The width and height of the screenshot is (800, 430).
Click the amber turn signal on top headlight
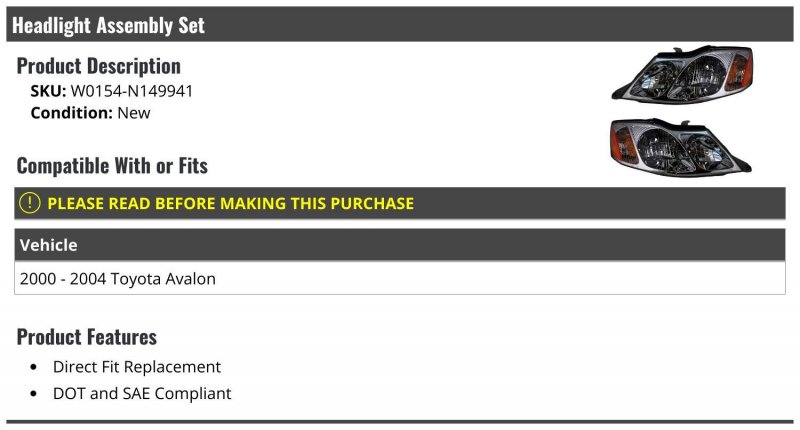coord(739,70)
